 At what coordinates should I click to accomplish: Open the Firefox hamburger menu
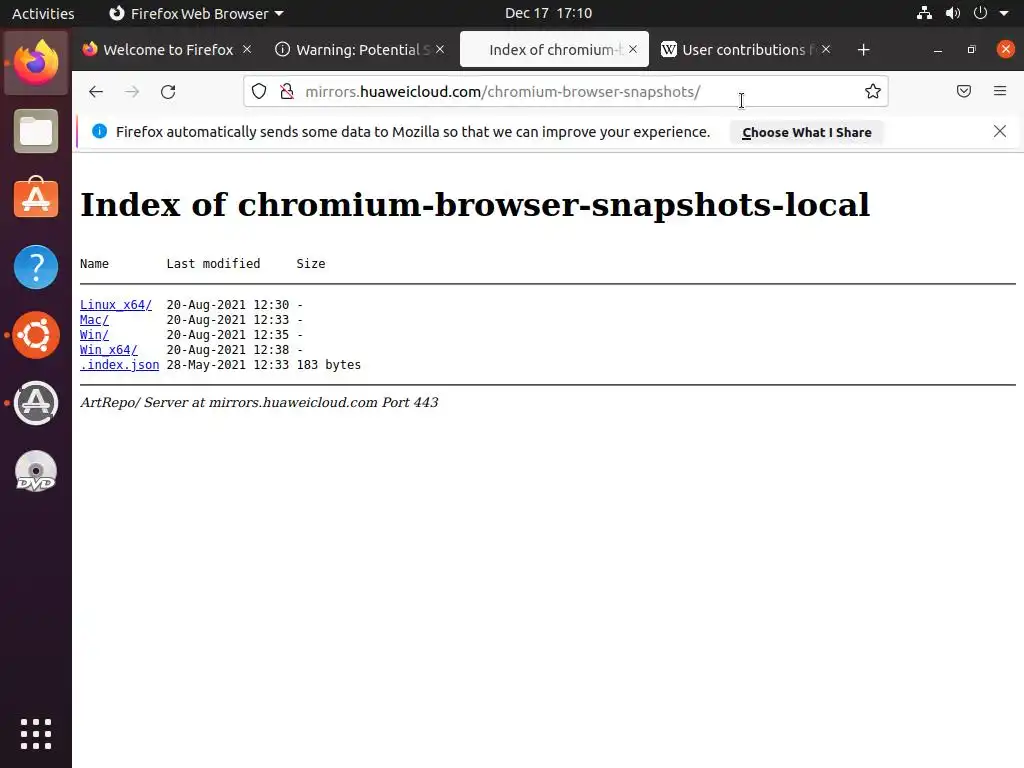[1000, 91]
